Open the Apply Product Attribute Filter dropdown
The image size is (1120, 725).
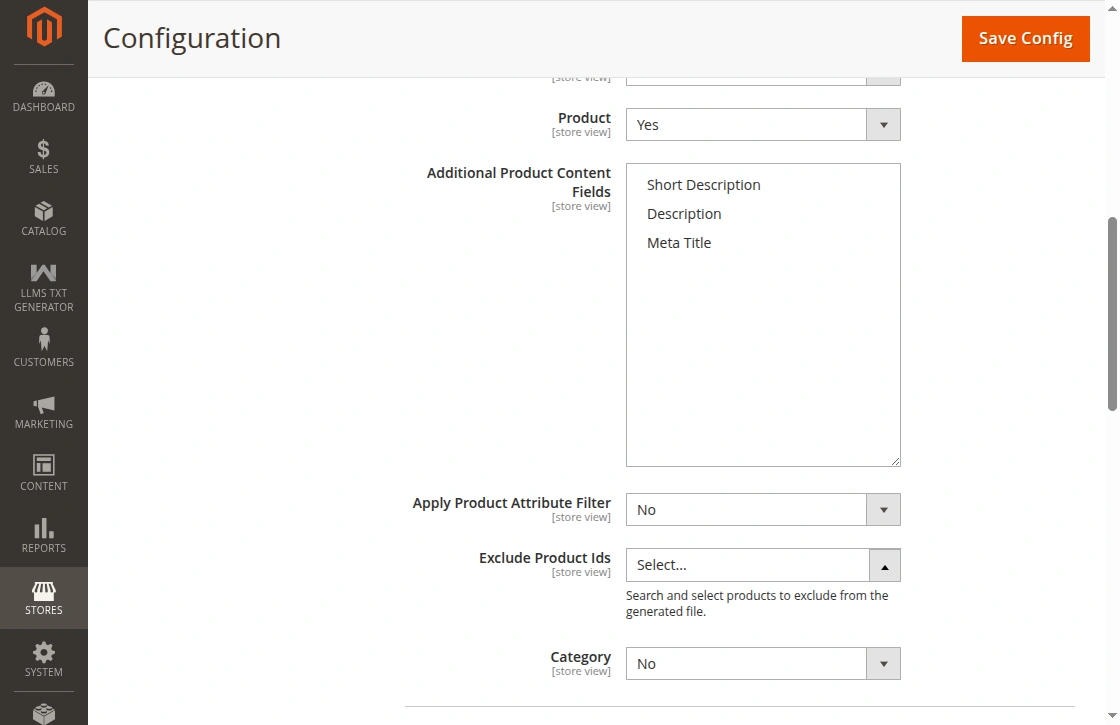click(763, 509)
